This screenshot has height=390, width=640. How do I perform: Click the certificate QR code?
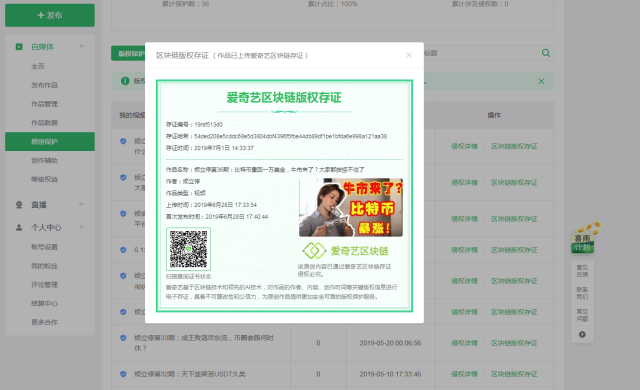189,249
